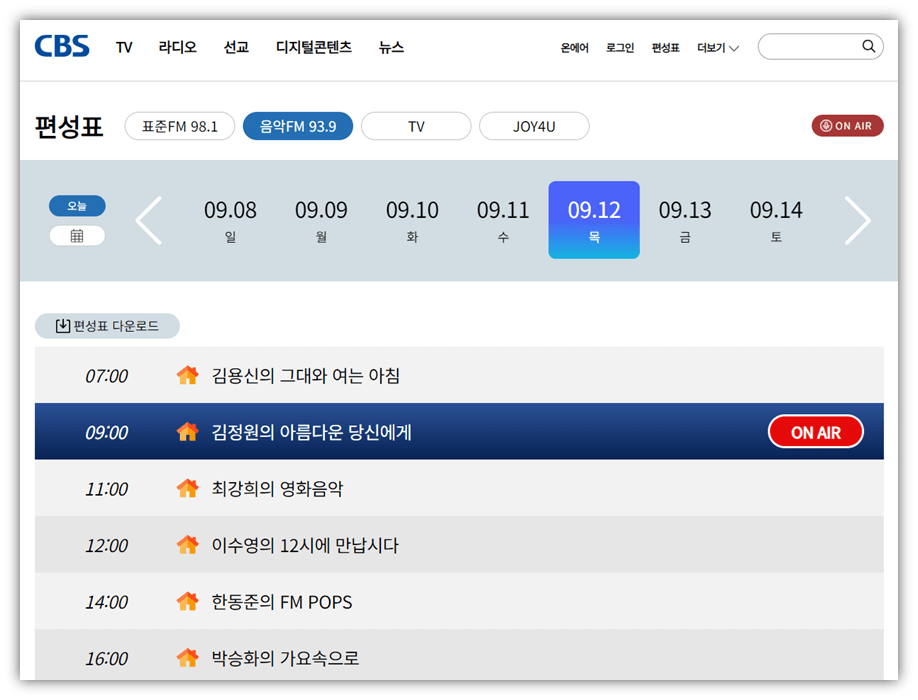Select date 09.13 금
Screen dimensions: 918x700
685,220
